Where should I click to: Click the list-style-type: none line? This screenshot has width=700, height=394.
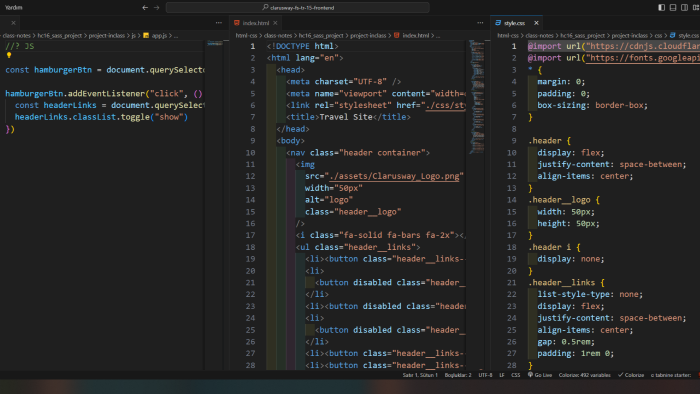pos(590,294)
